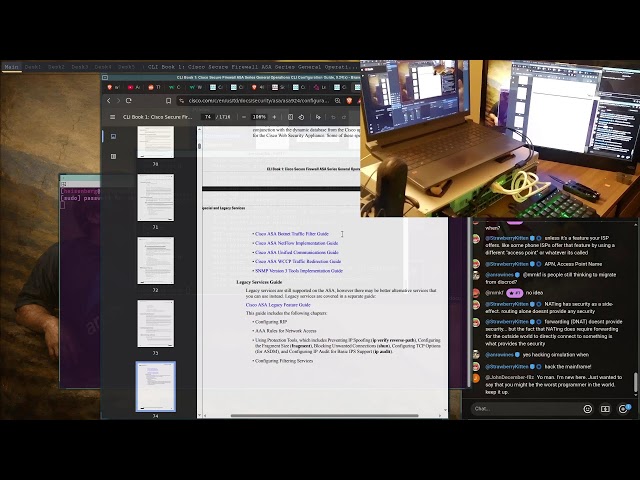Open the Cisco ASA WCCP Traffic Redirection Guide link
Viewport: 640px width, 480px height.
pos(298,261)
